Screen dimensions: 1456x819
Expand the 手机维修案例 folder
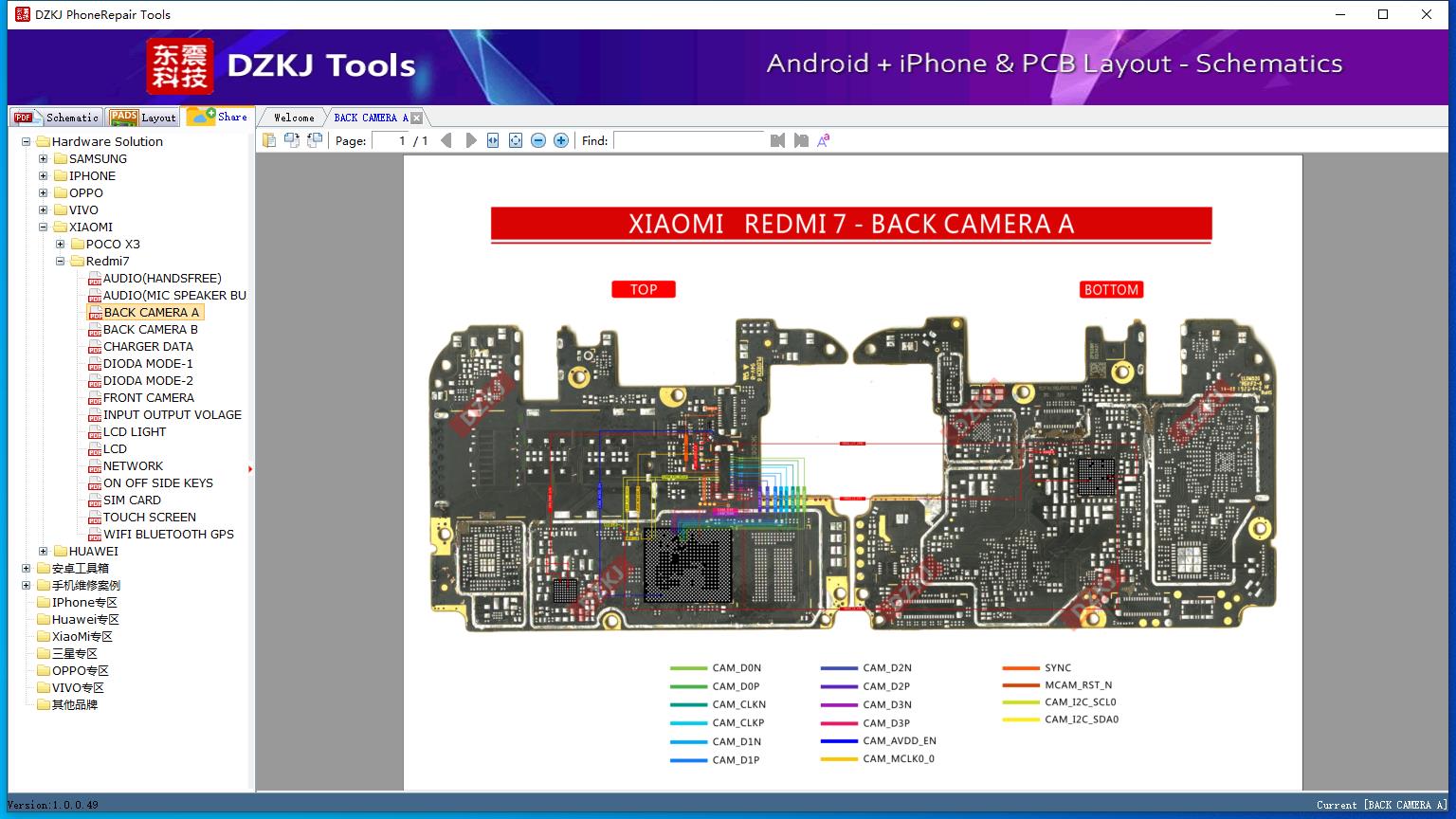tap(27, 586)
